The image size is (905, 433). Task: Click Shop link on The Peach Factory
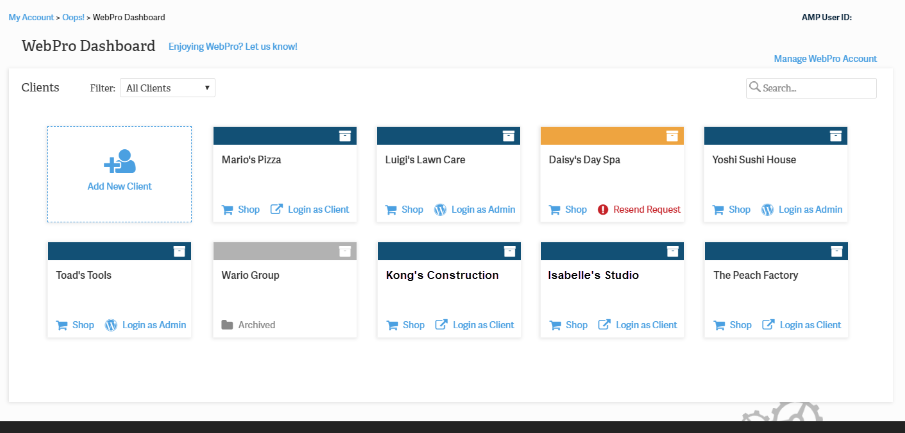(x=740, y=325)
